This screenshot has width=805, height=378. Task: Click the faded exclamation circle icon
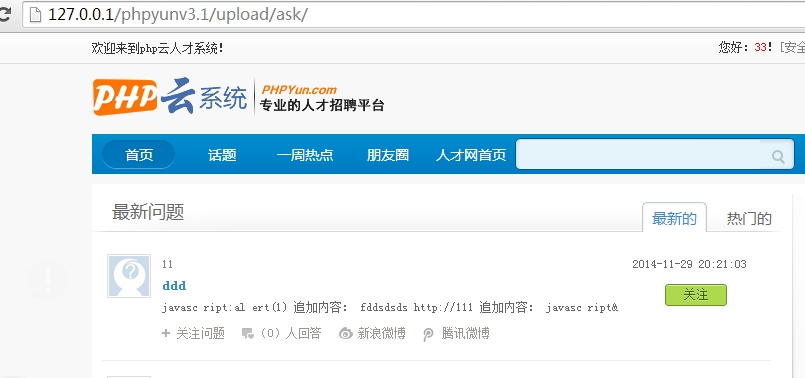click(48, 280)
